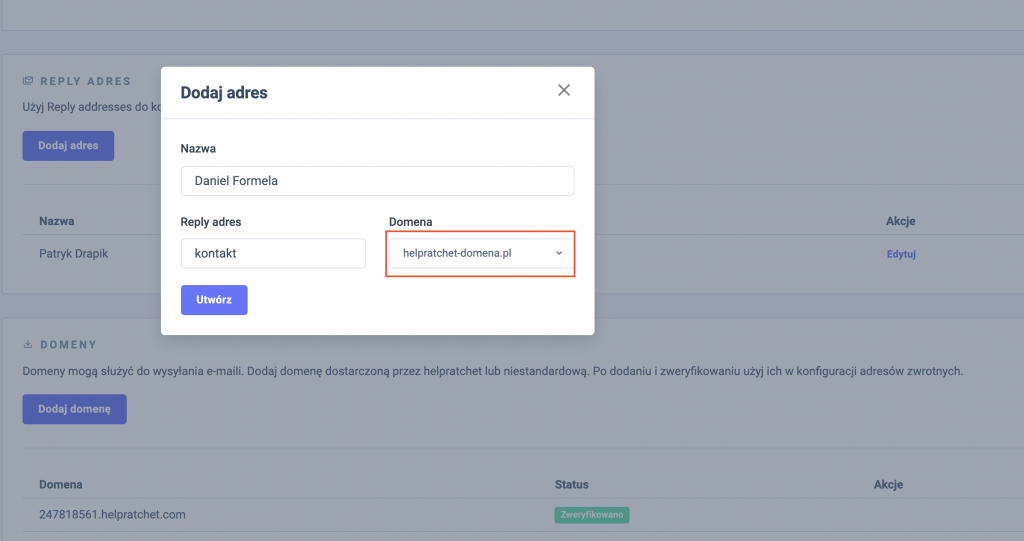Viewport: 1024px width, 541px height.
Task: Click the Reply adres field with kontakt
Action: [x=273, y=254]
